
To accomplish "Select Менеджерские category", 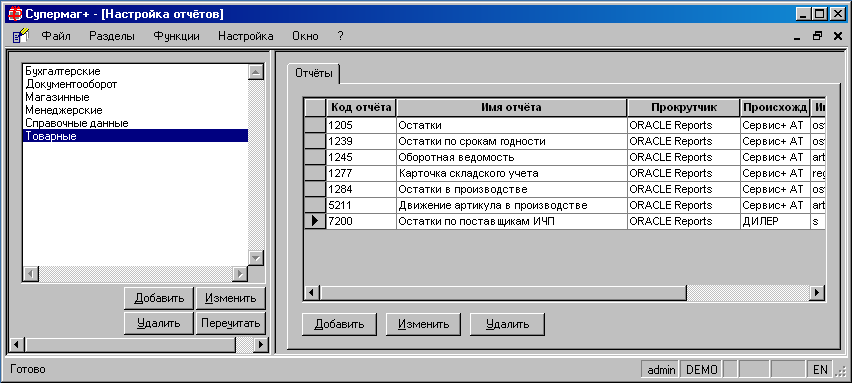I will [135, 110].
